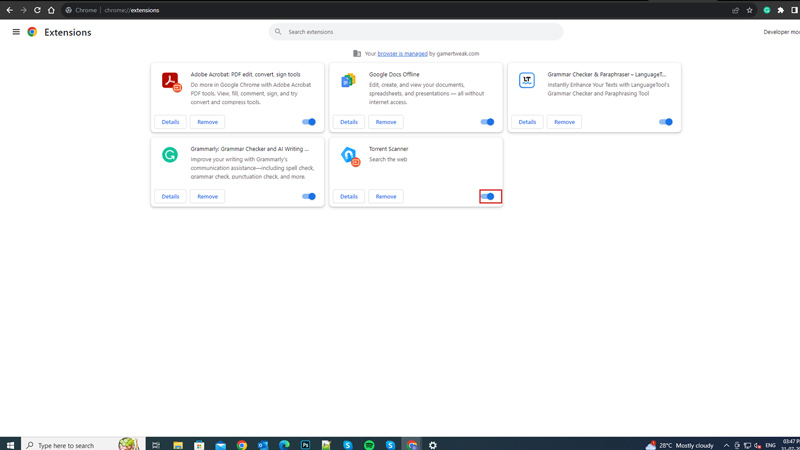Turn off the Torrent Scanner toggle
The image size is (800, 450).
[x=488, y=196]
